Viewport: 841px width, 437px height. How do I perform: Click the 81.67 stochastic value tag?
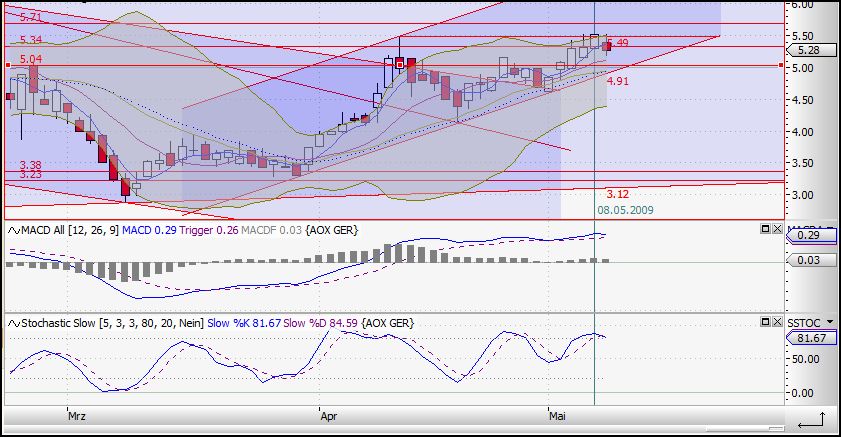click(810, 338)
